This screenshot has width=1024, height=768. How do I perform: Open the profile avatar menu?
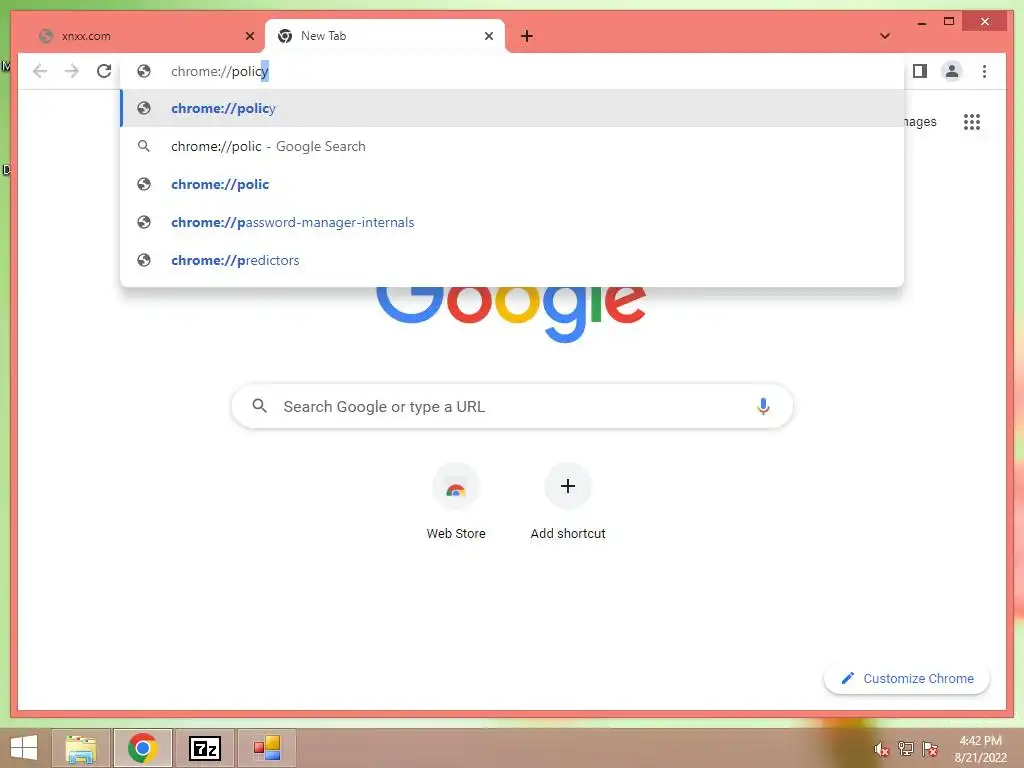pos(952,71)
